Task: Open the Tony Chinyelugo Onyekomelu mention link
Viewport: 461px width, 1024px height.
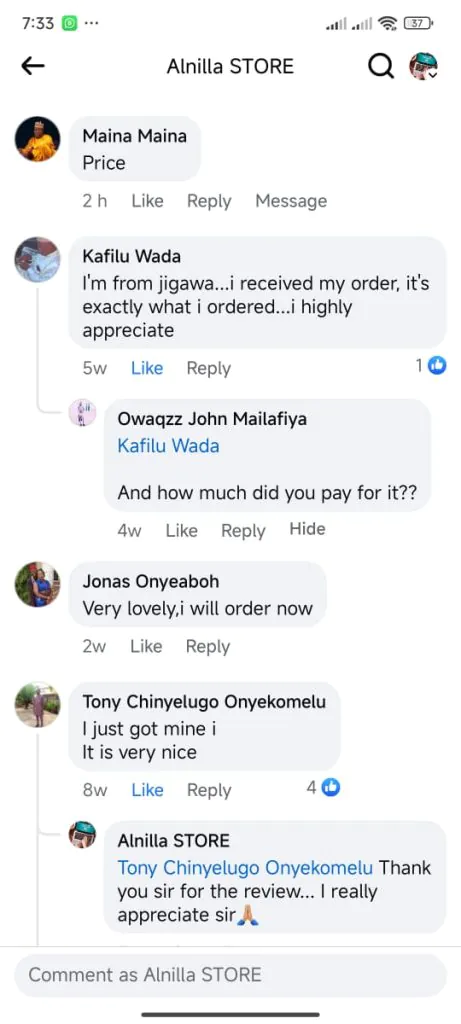Action: pos(246,868)
